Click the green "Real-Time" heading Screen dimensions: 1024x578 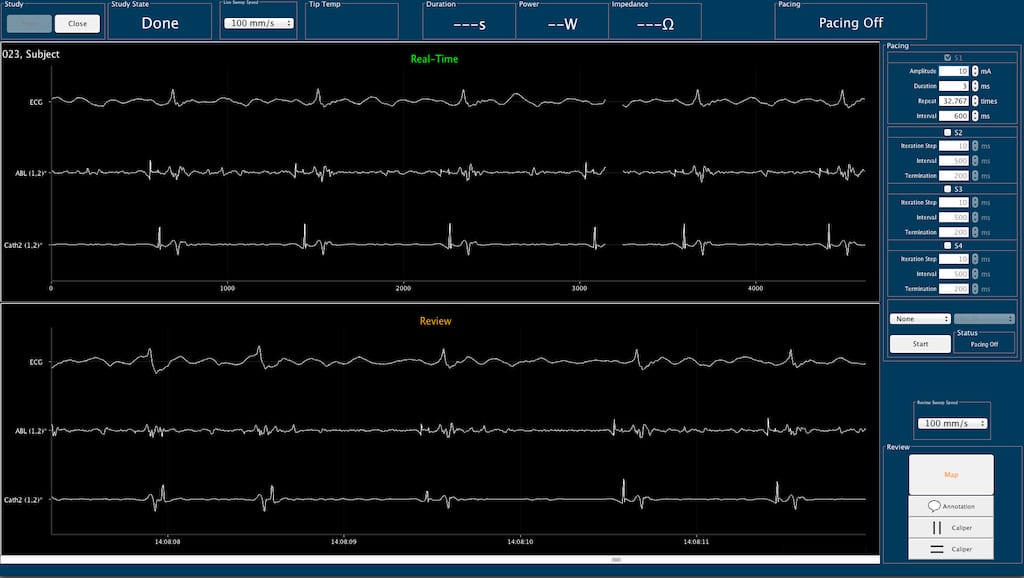pos(434,59)
